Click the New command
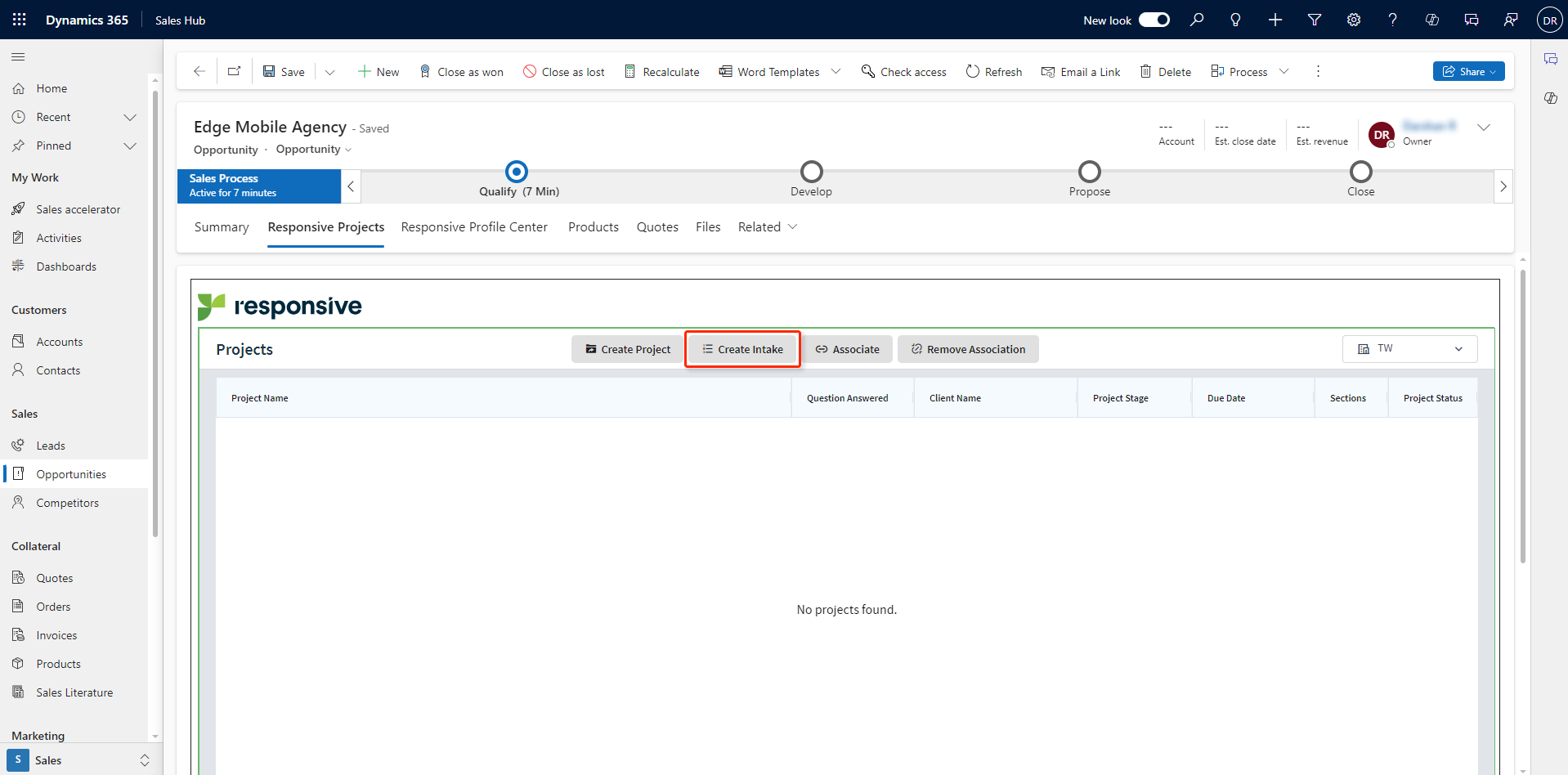The width and height of the screenshot is (1568, 775). tap(379, 71)
